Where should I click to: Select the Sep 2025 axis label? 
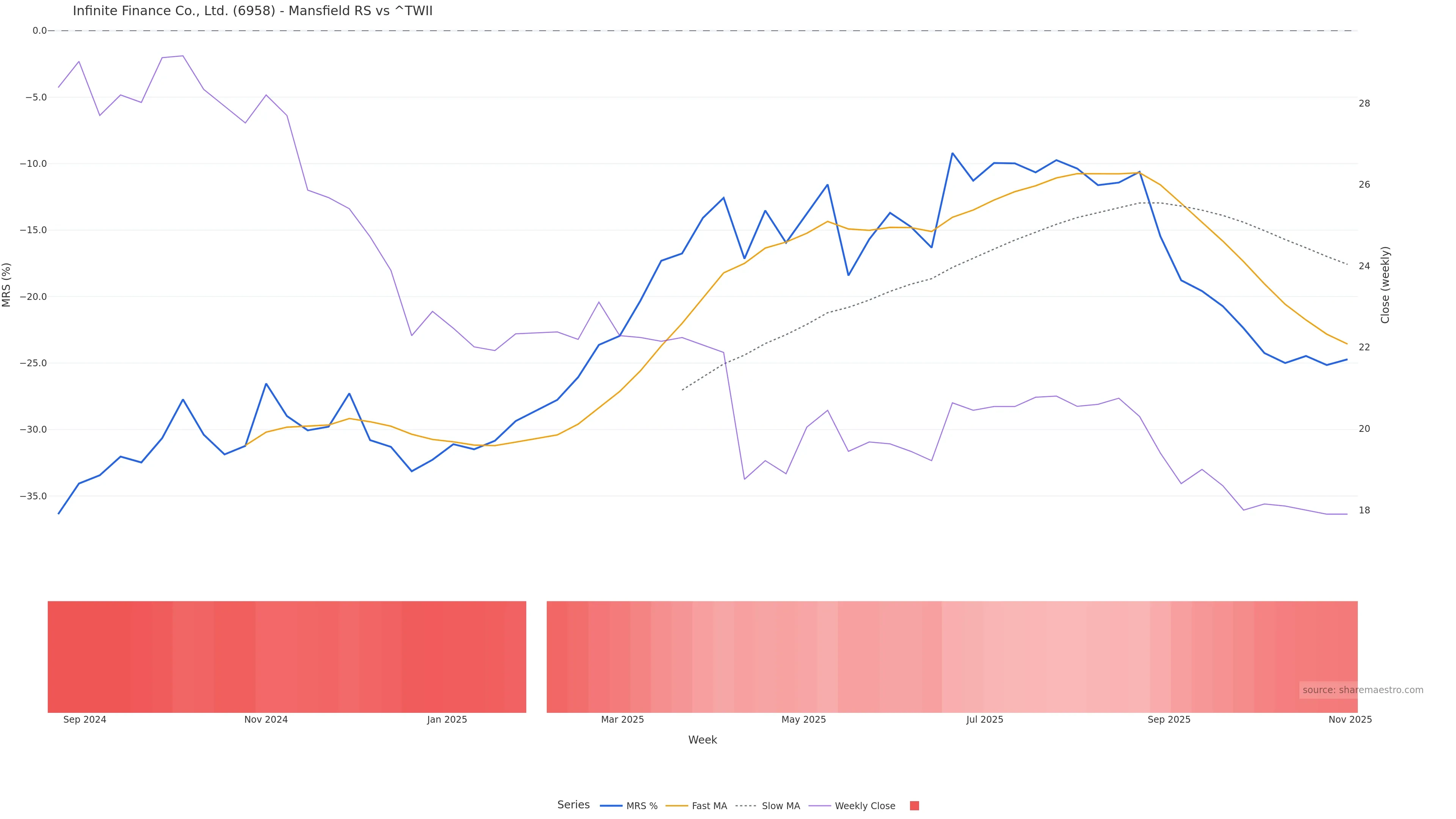coord(1169,720)
